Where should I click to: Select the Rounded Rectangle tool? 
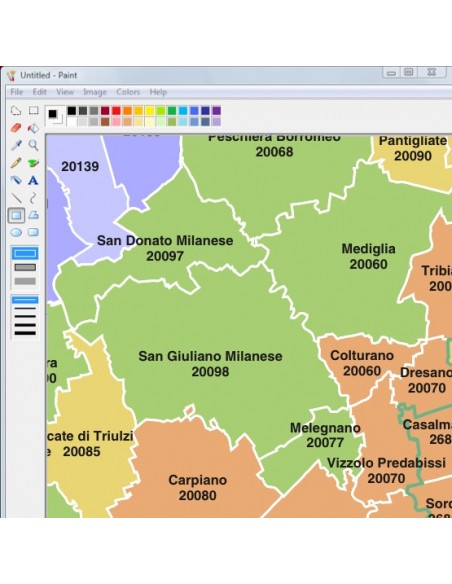tap(34, 232)
